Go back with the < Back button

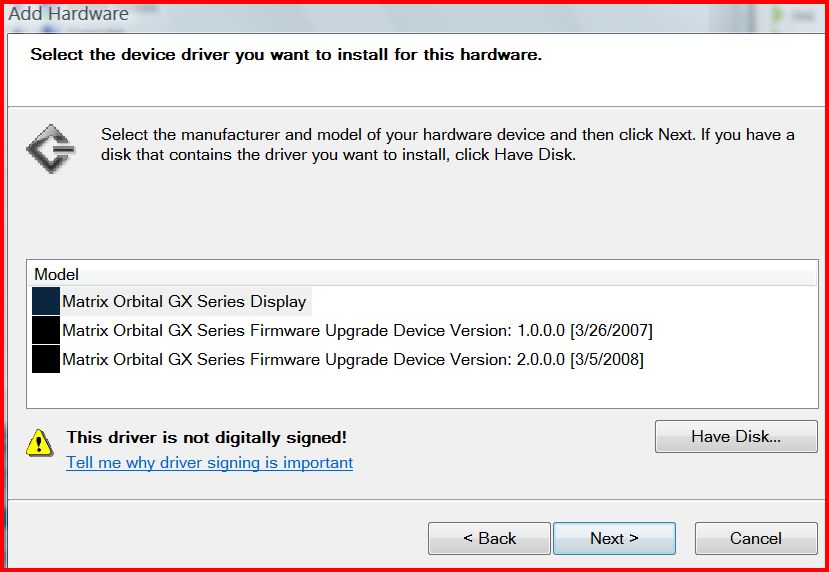(x=489, y=538)
